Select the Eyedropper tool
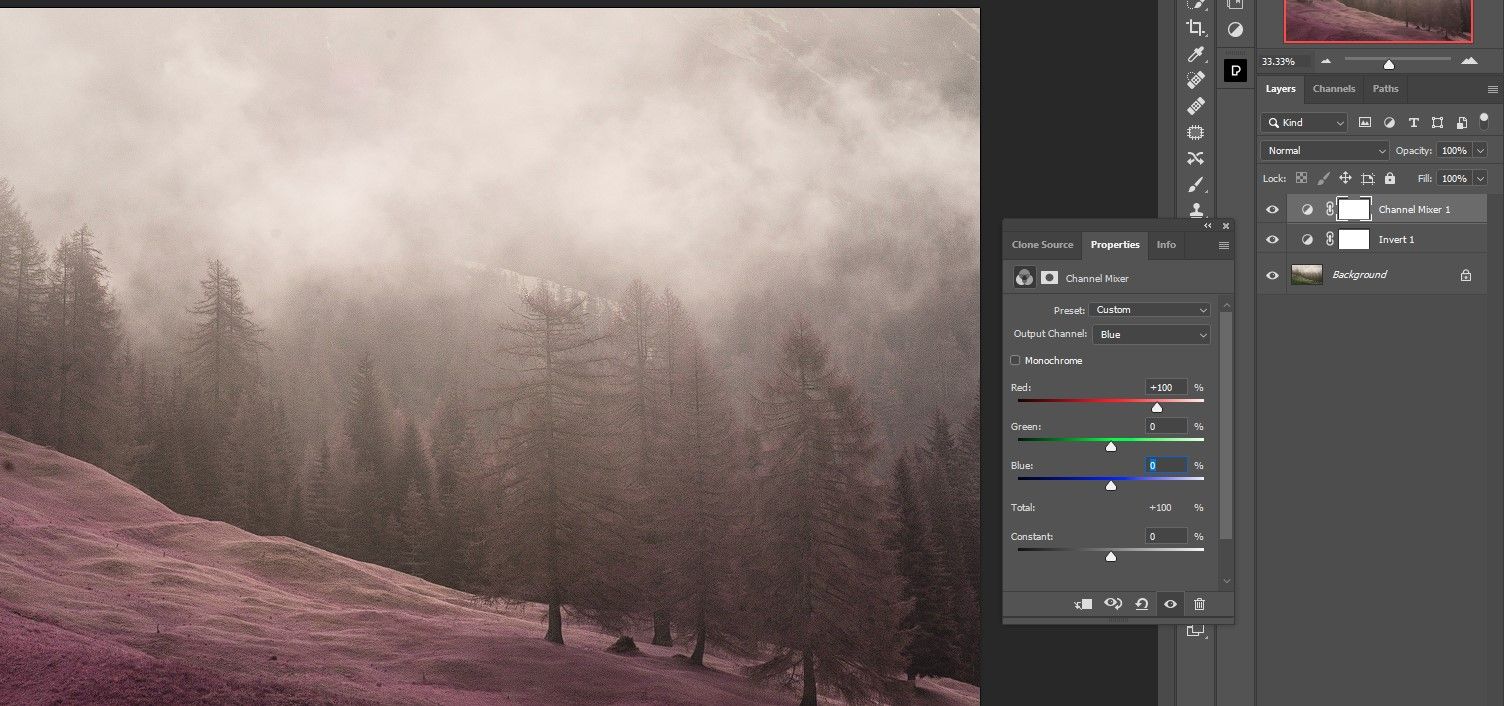 pos(1195,54)
